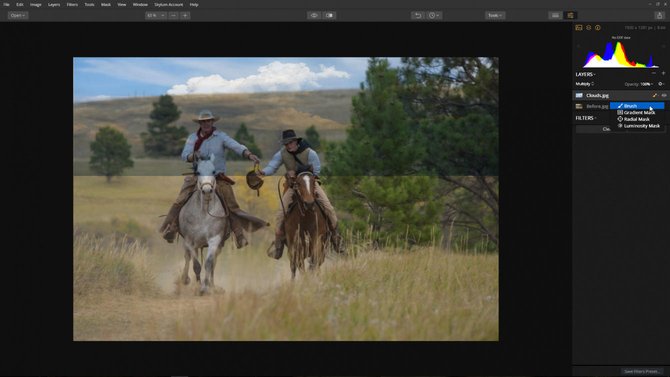
Task: Open the Filters menu
Action: [72, 4]
